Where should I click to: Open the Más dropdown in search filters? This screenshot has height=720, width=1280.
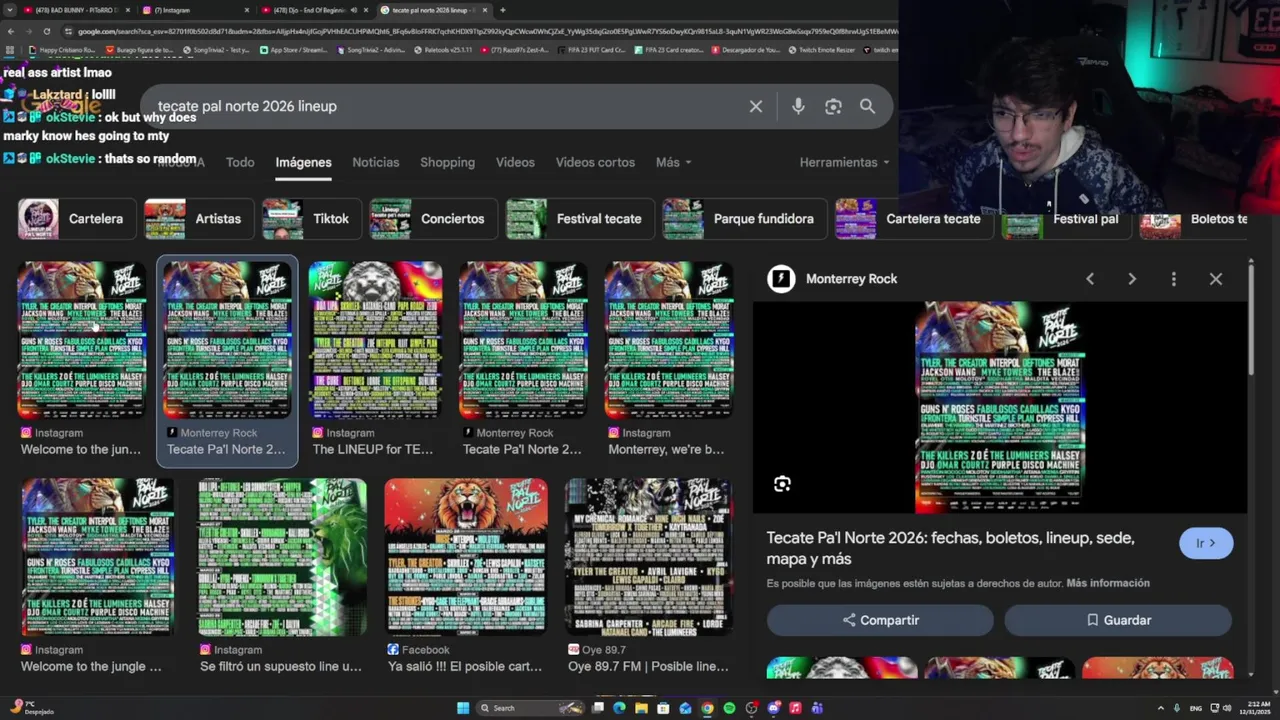click(673, 162)
